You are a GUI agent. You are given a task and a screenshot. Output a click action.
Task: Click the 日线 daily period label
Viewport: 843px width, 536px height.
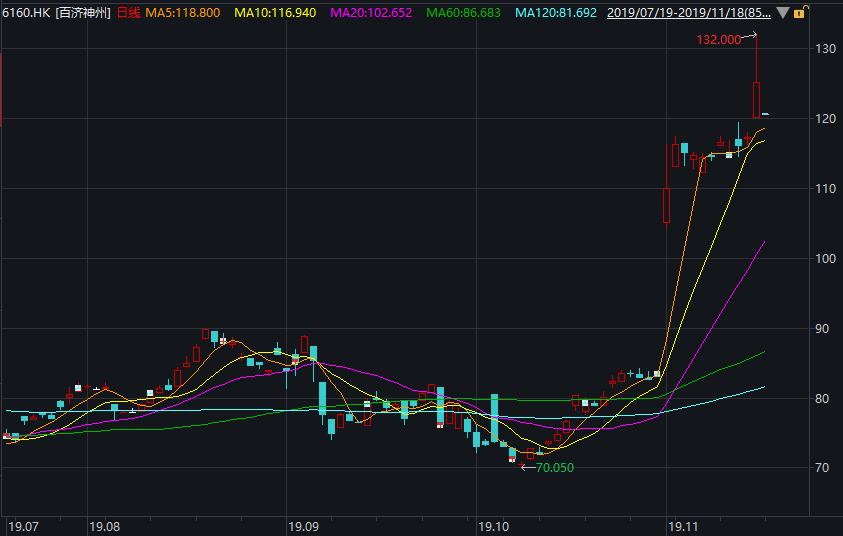128,13
